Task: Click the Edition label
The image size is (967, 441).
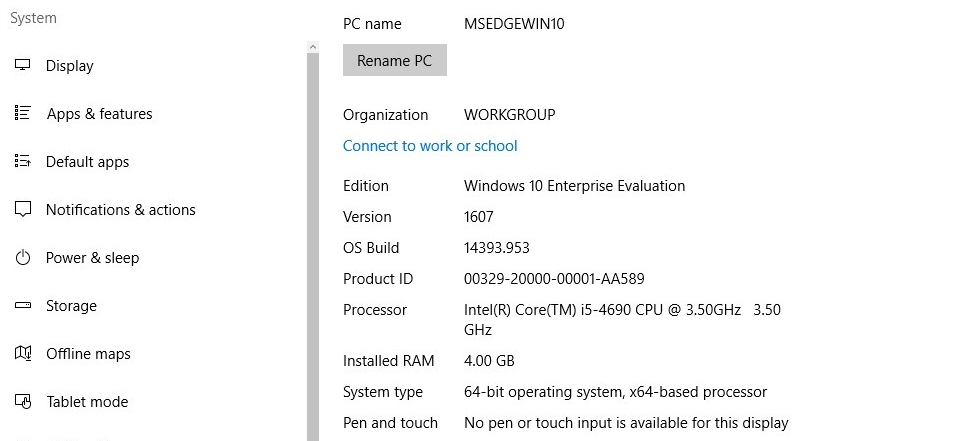Action: [366, 186]
